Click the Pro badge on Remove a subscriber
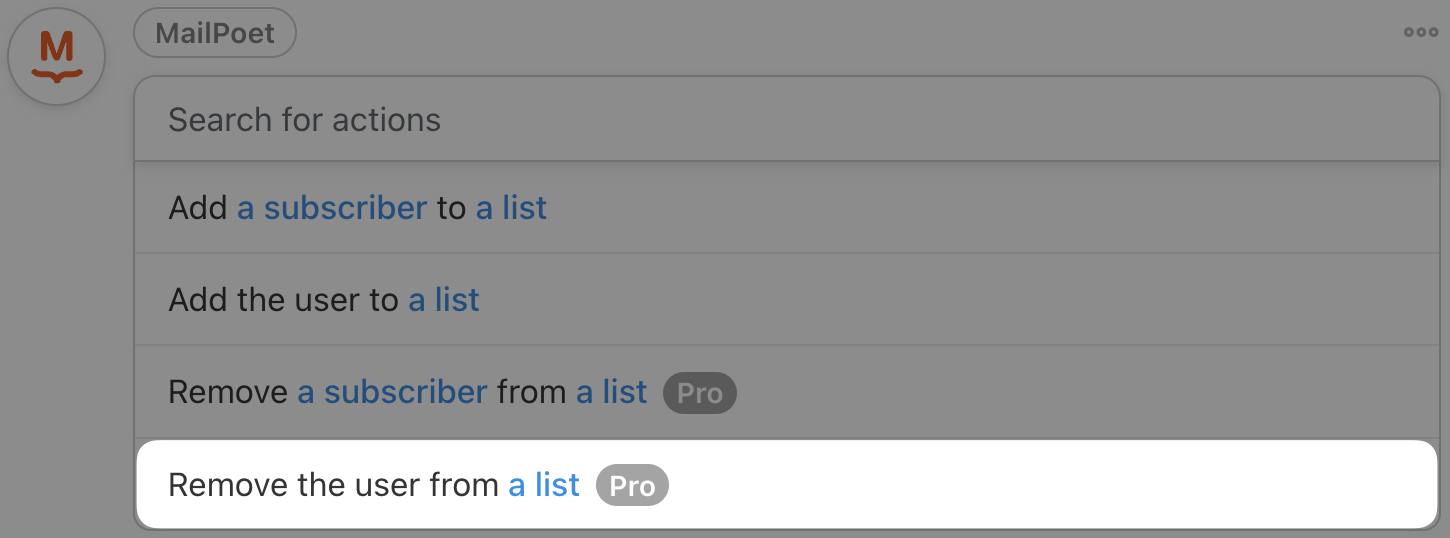Image resolution: width=1450 pixels, height=538 pixels. coord(699,393)
